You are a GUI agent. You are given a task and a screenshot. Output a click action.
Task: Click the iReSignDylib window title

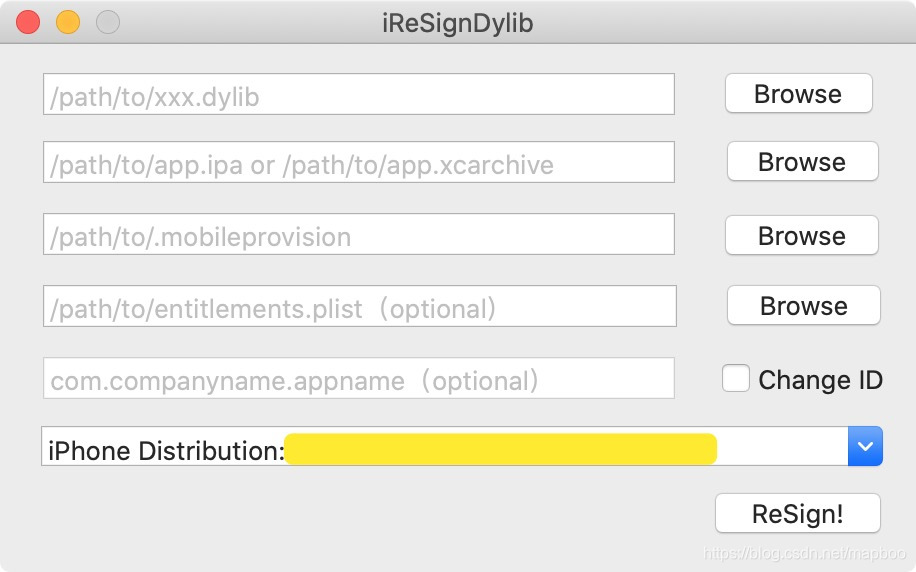click(457, 23)
